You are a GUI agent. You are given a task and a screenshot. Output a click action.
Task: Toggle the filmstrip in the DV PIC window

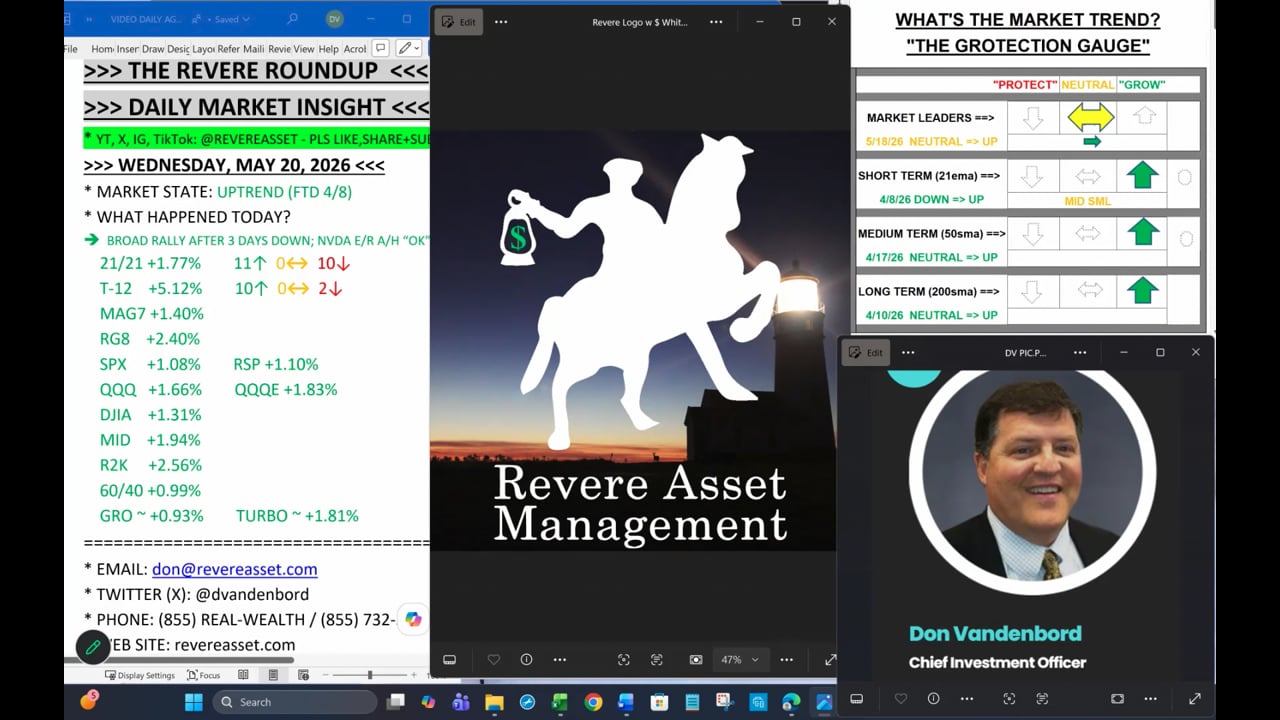(x=856, y=699)
